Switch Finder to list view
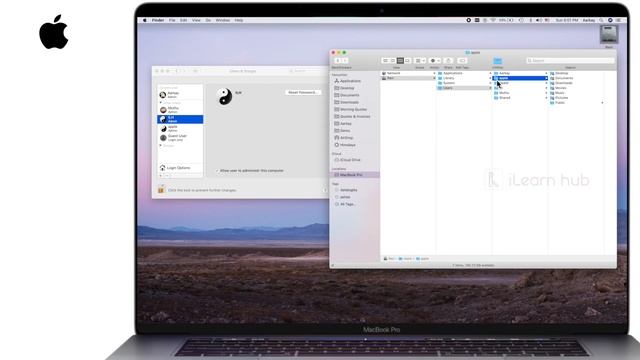 pos(393,60)
